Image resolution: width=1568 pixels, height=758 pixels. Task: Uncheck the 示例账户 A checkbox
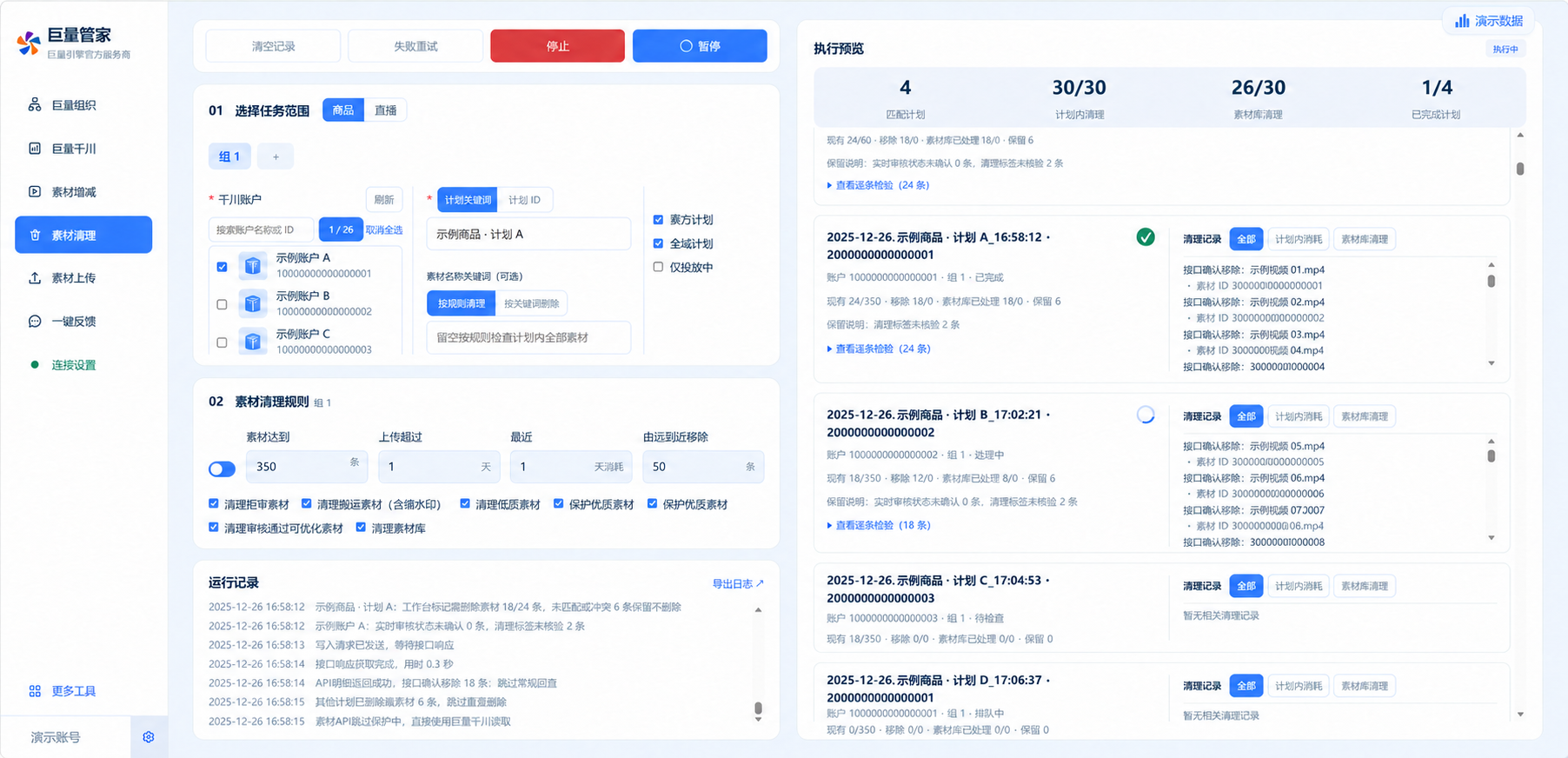(222, 267)
